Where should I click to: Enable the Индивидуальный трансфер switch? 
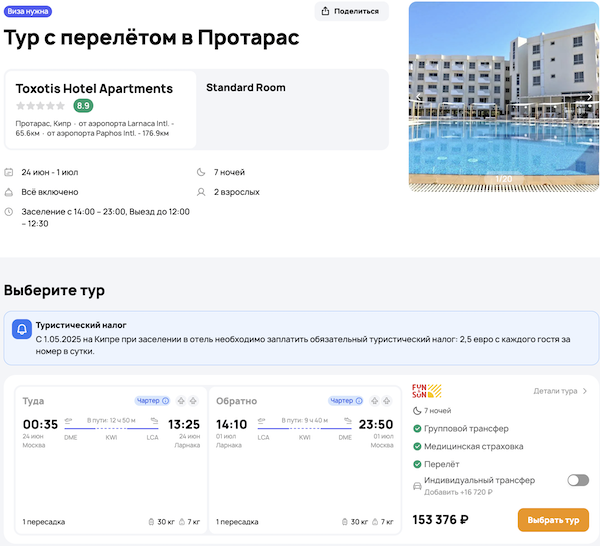pyautogui.click(x=578, y=480)
